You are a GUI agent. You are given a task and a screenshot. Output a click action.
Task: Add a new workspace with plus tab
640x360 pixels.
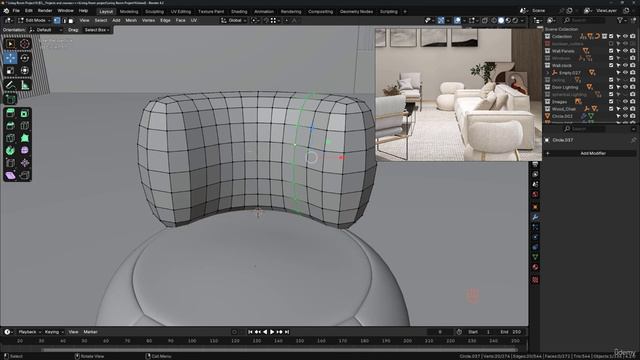coord(405,11)
